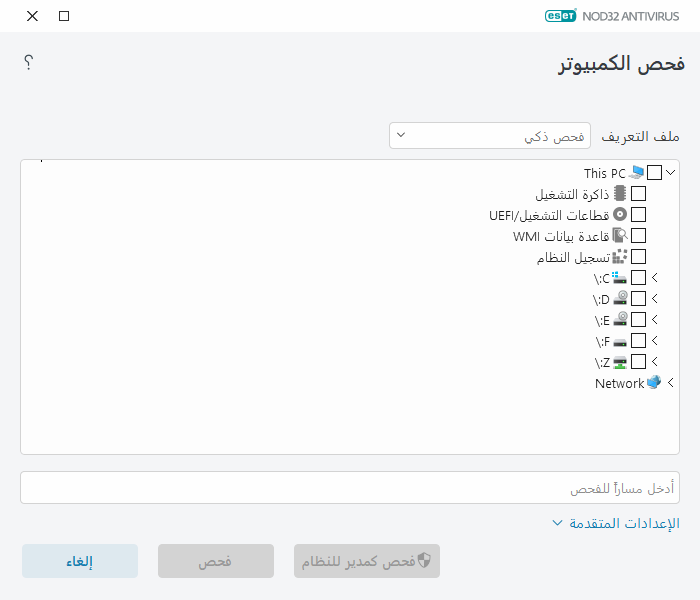
Task: Tick the قاعدة بيانات WMI checkbox
Action: 638,235
